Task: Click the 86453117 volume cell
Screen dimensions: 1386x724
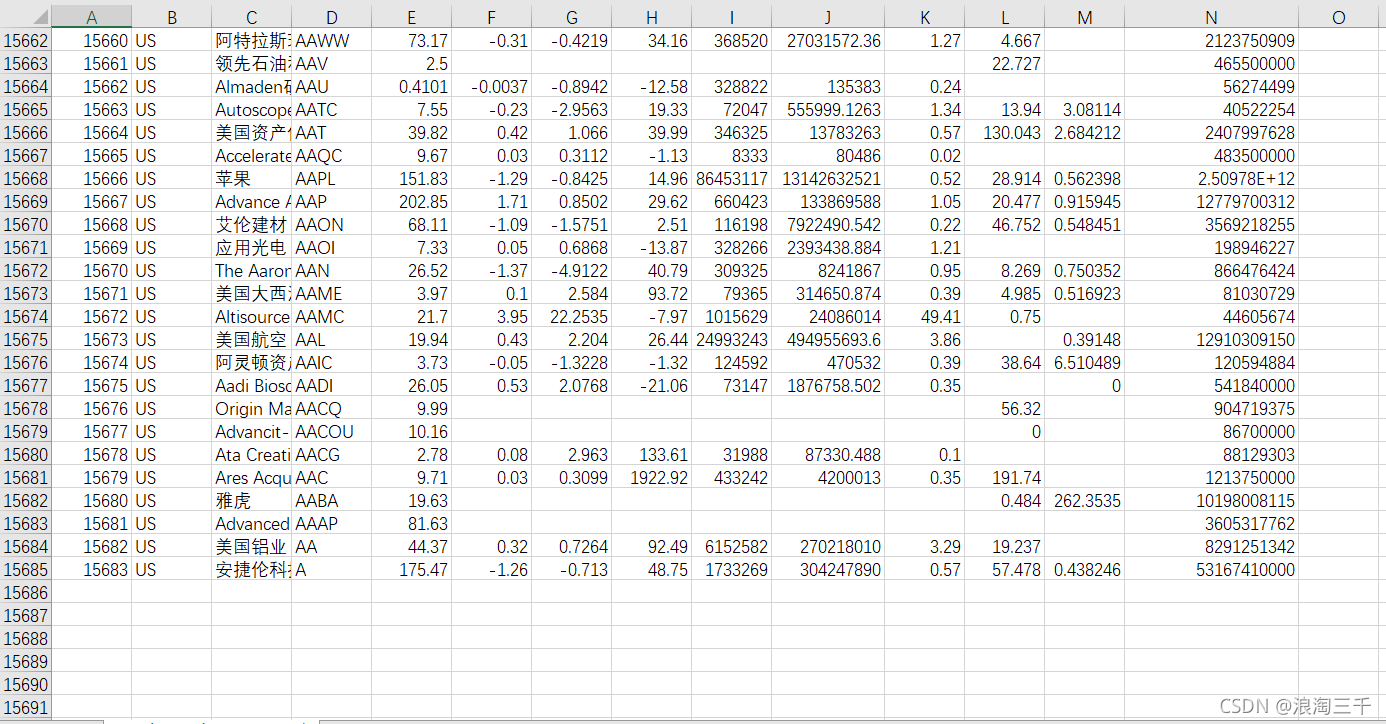Action: click(732, 179)
